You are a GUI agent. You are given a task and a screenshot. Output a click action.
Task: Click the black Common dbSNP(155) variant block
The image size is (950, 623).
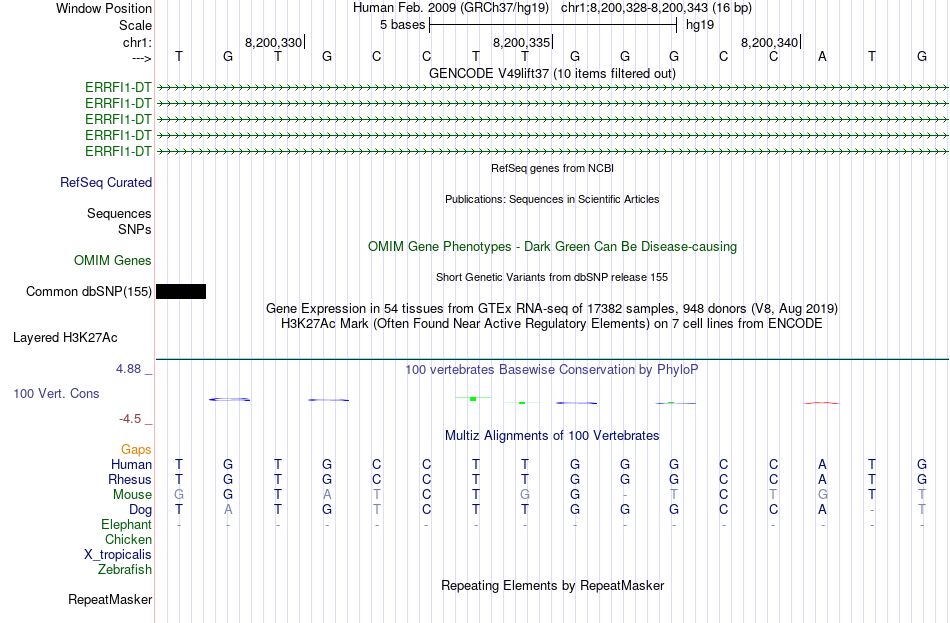tap(181, 292)
